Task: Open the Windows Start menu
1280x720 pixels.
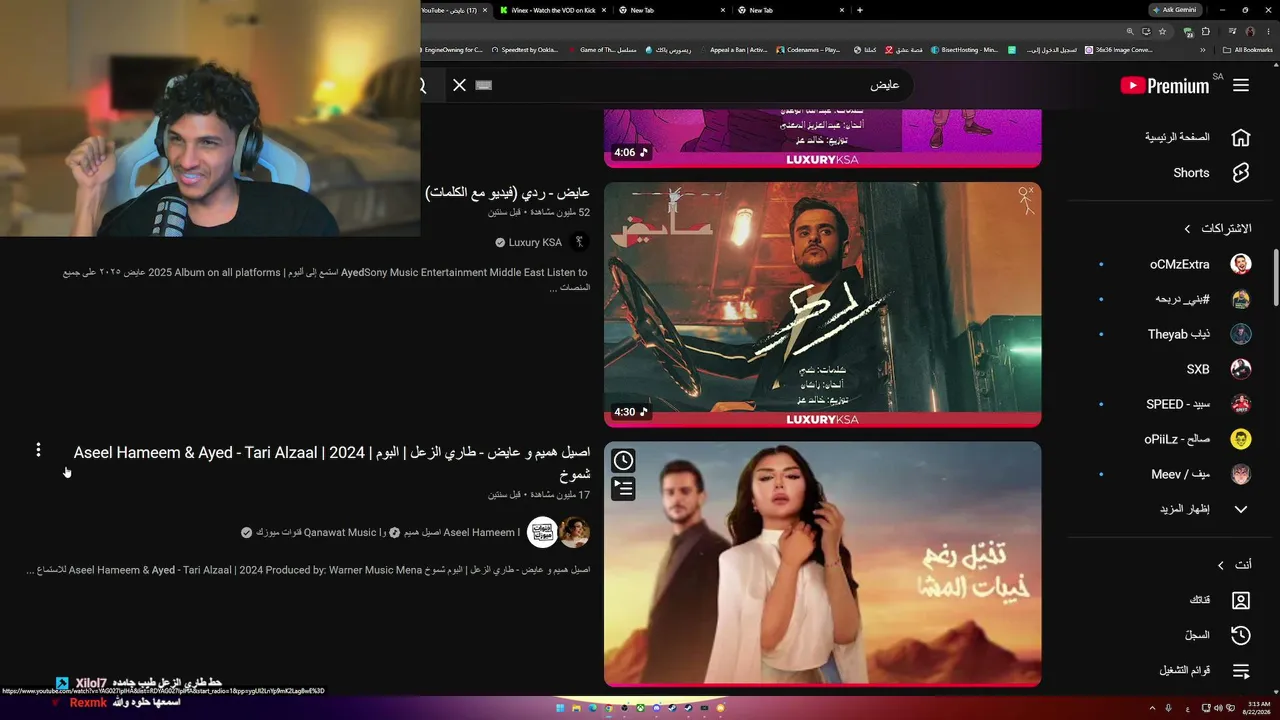Action: coord(560,708)
